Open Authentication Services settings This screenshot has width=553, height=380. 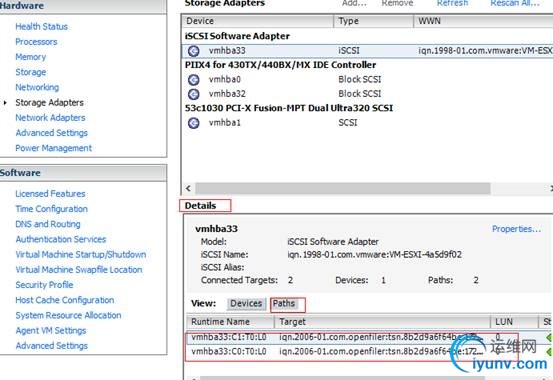[61, 239]
